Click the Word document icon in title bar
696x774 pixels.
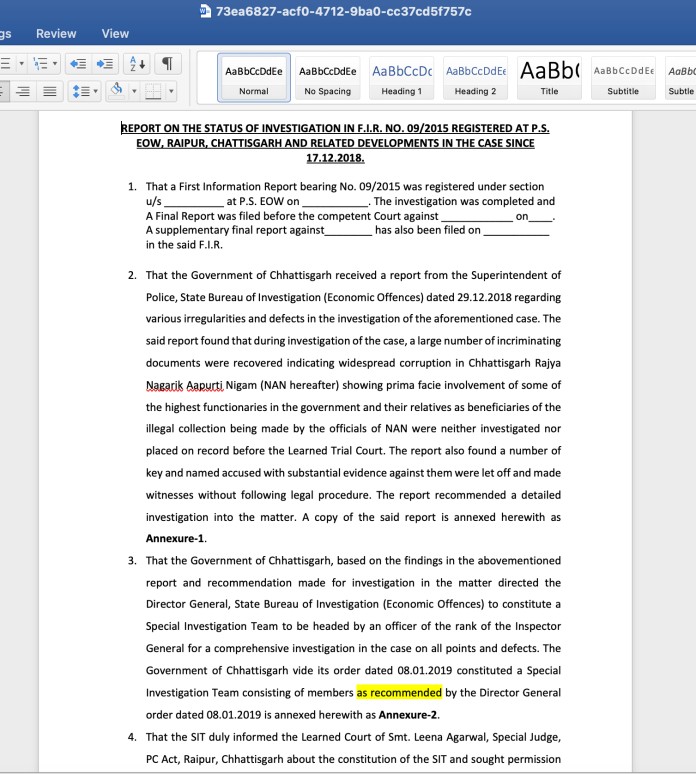point(205,11)
